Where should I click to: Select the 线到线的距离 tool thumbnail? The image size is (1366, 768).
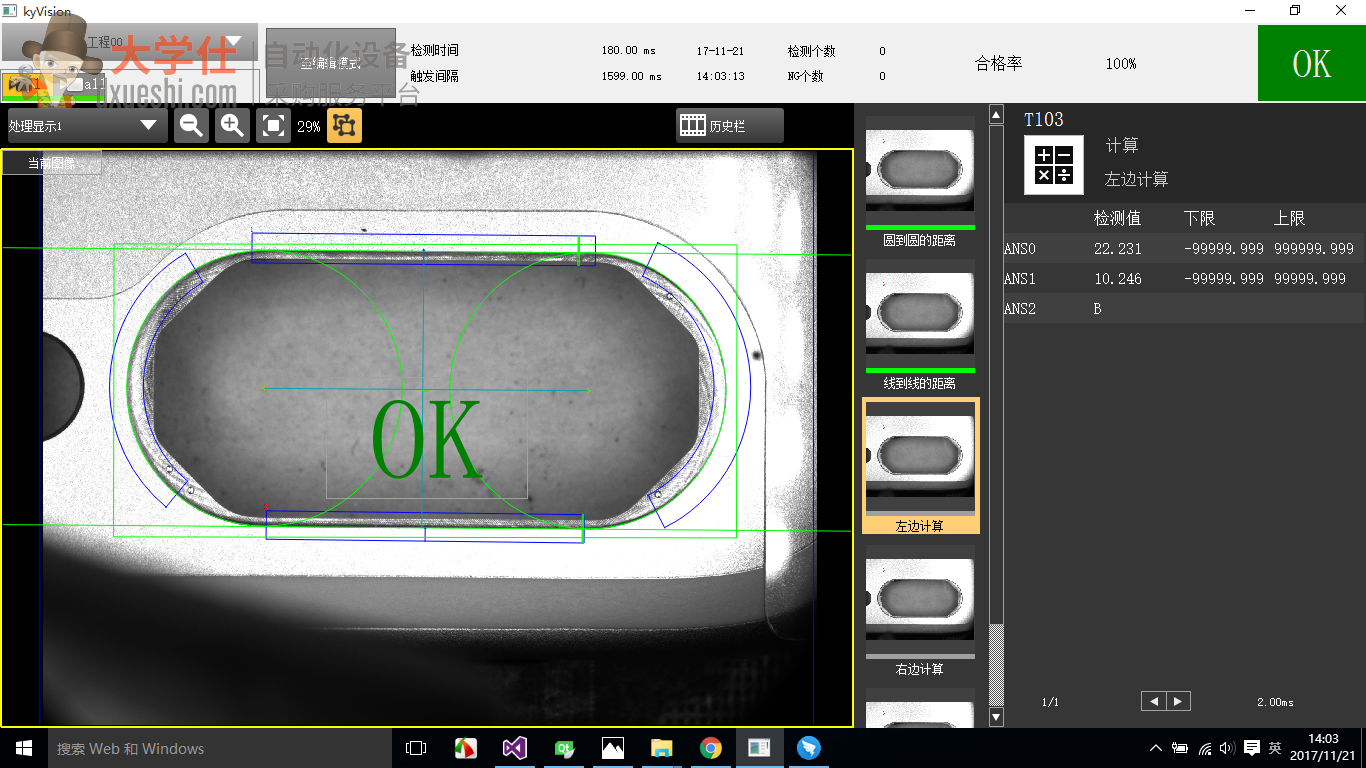tap(919, 325)
